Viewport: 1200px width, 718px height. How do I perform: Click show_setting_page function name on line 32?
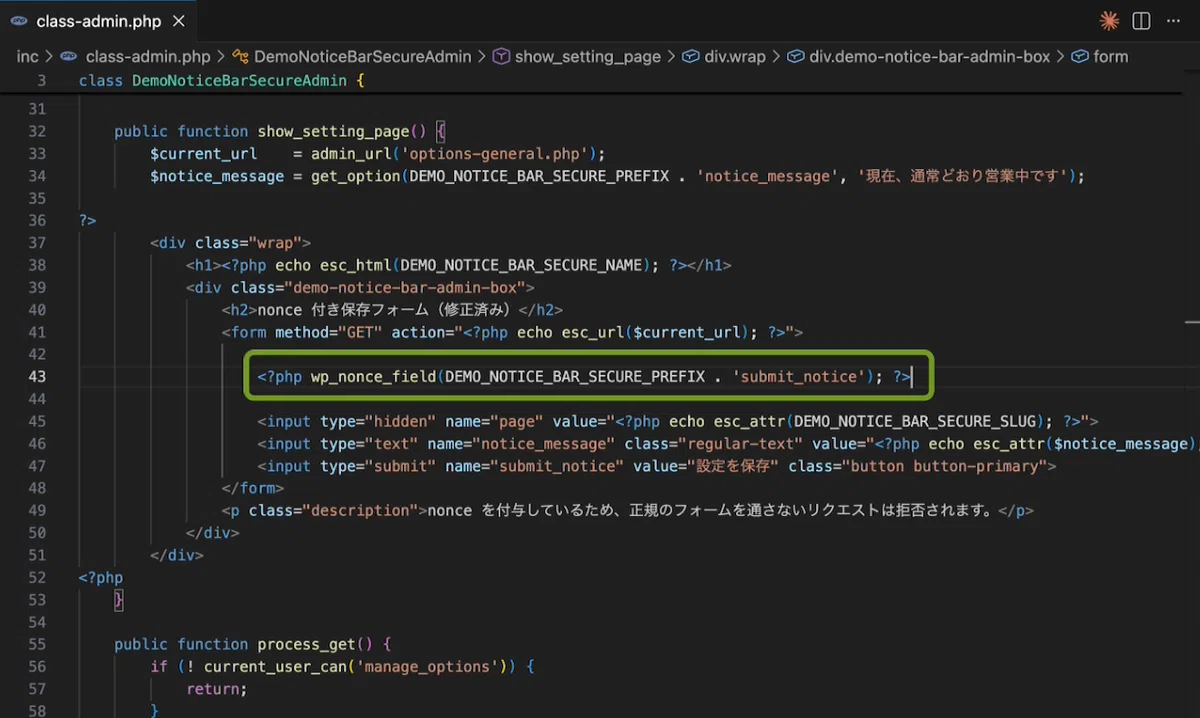pyautogui.click(x=333, y=131)
